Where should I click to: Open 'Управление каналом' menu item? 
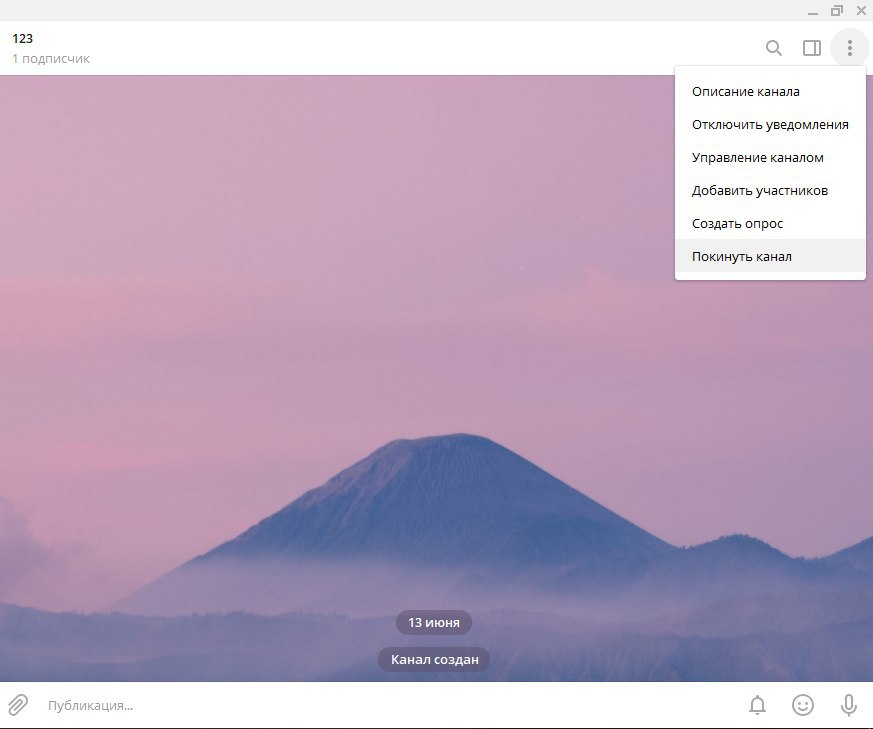pos(770,157)
